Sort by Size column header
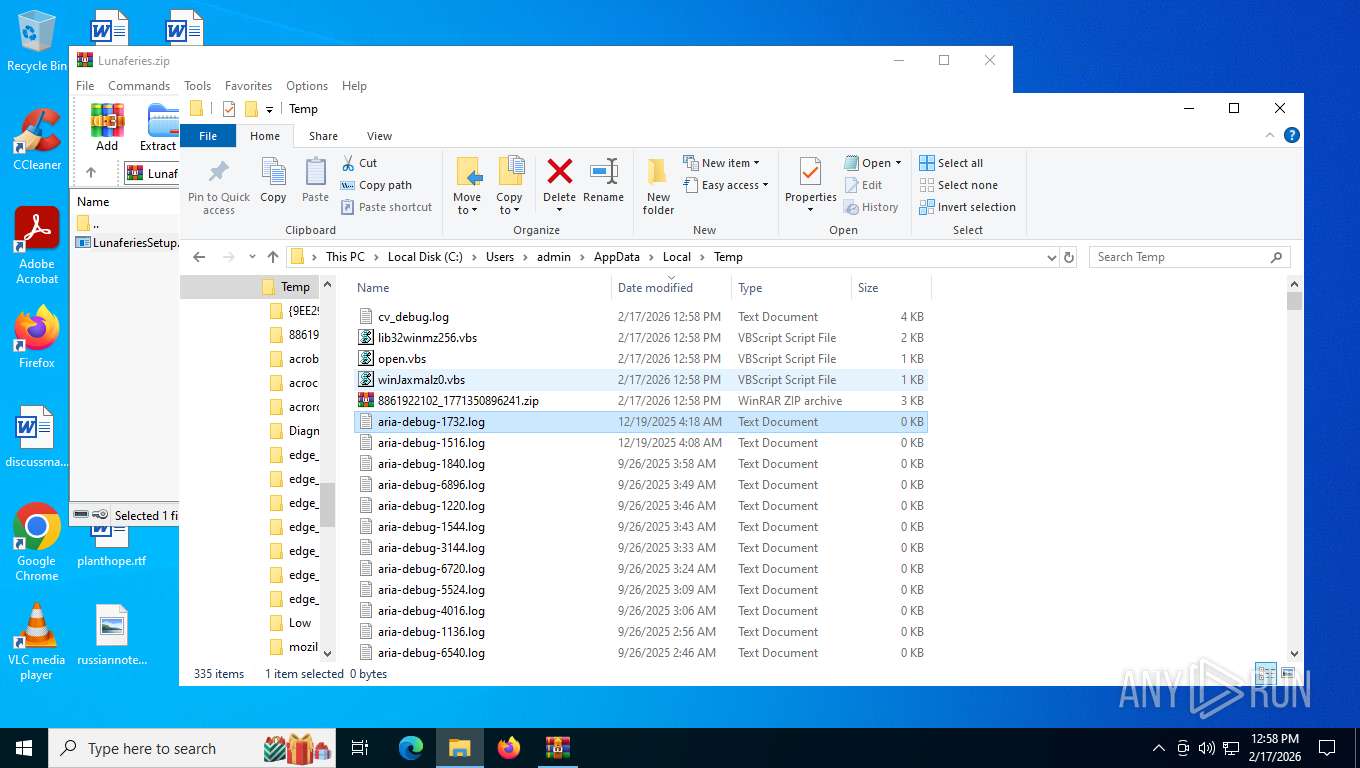The height and width of the screenshot is (768, 1360). 891,288
